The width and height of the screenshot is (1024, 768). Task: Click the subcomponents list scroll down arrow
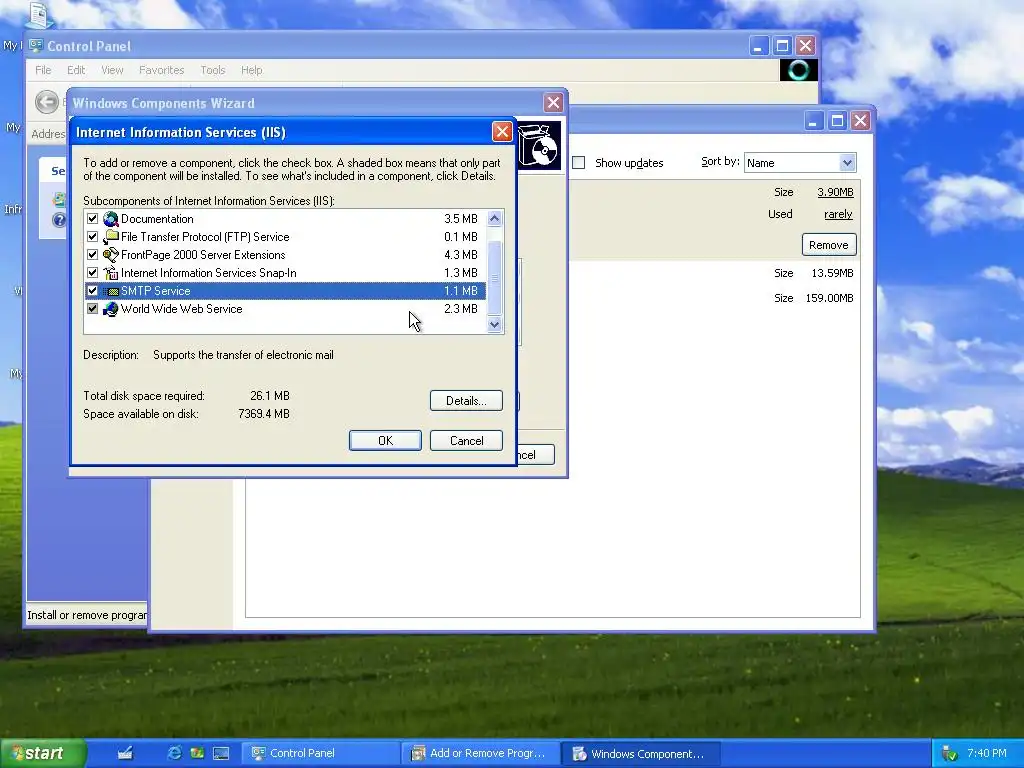point(494,325)
